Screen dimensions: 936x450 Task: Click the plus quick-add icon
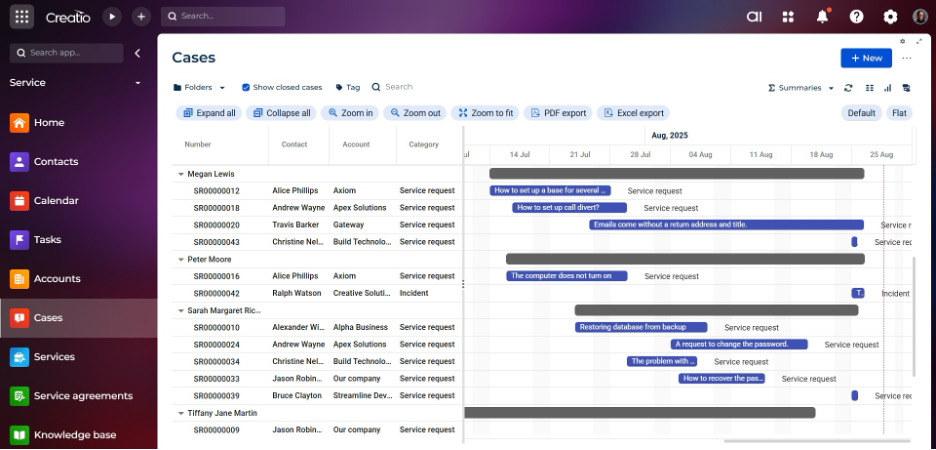pyautogui.click(x=141, y=16)
